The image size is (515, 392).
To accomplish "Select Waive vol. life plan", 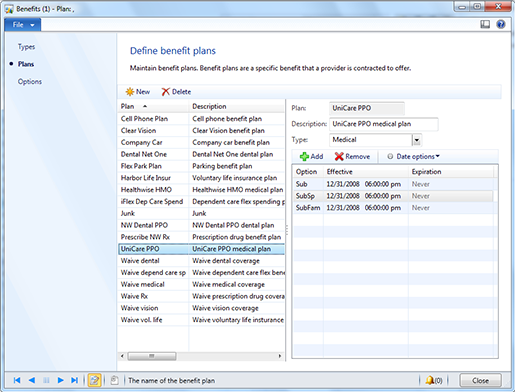I will click(201, 320).
